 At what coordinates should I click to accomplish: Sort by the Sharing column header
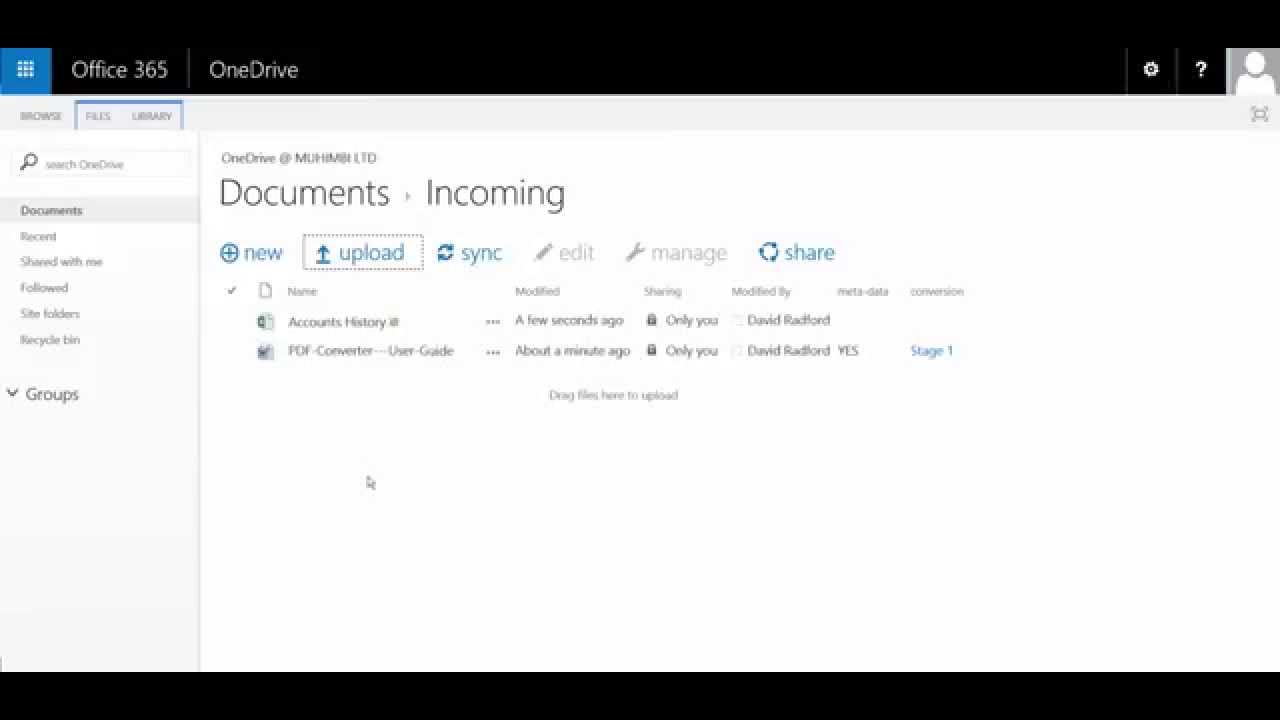[x=662, y=292]
